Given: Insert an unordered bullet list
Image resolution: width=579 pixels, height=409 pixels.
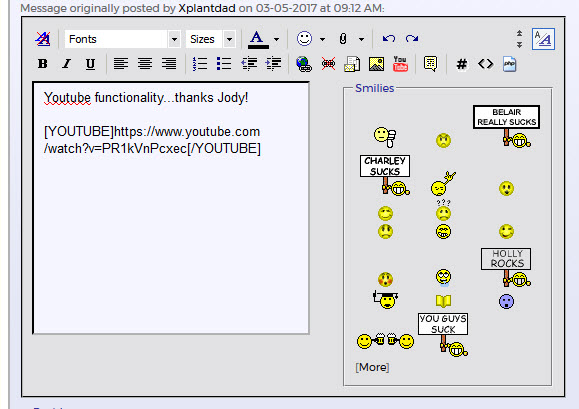Looking at the screenshot, I should click(224, 64).
